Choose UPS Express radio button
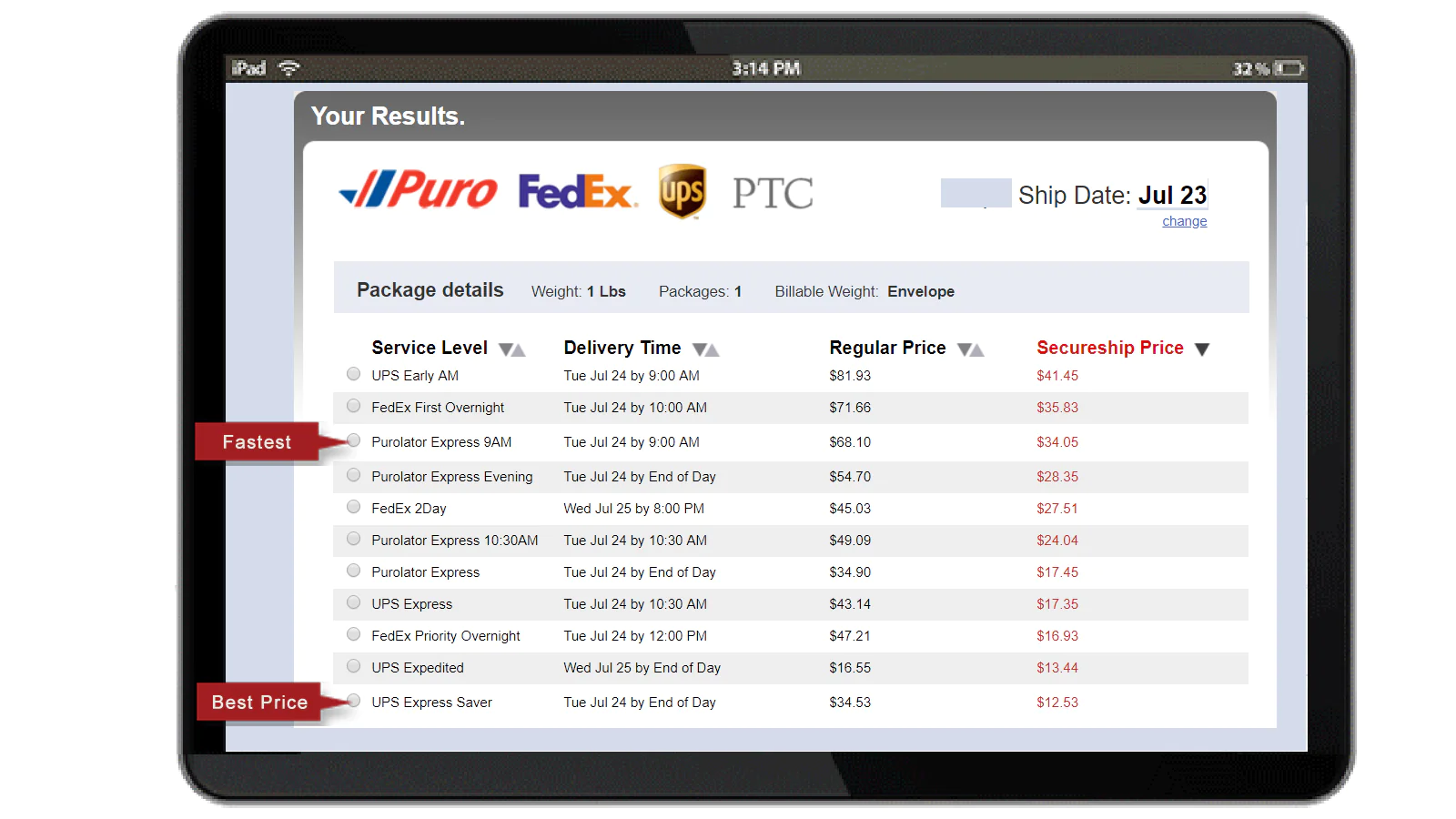 click(353, 602)
